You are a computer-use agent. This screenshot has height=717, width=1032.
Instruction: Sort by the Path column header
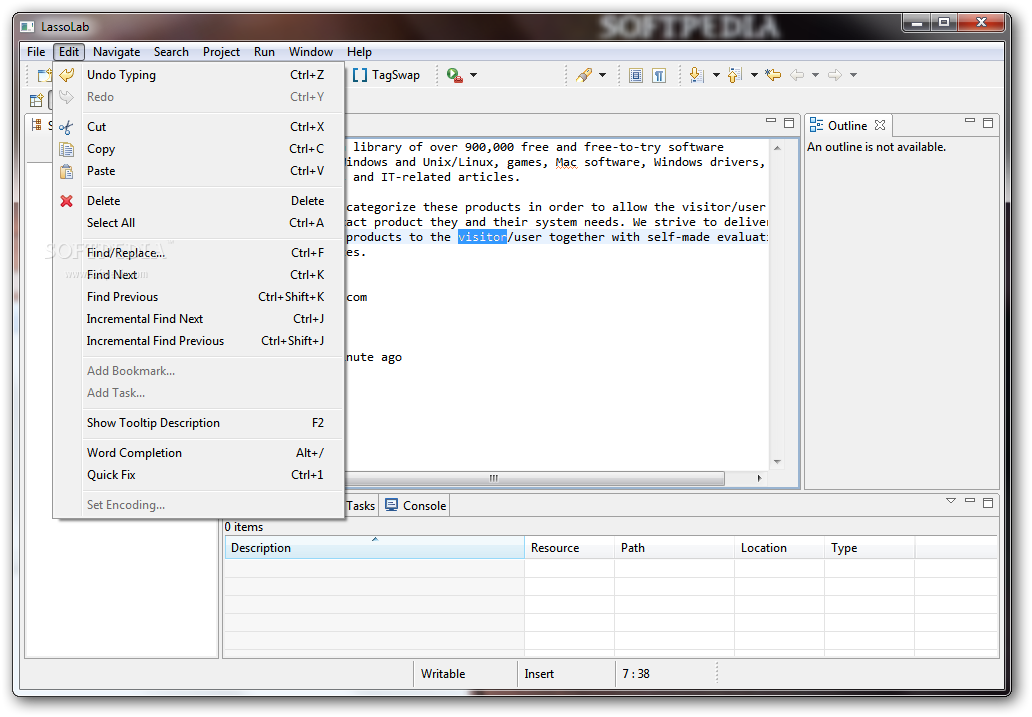(x=675, y=548)
